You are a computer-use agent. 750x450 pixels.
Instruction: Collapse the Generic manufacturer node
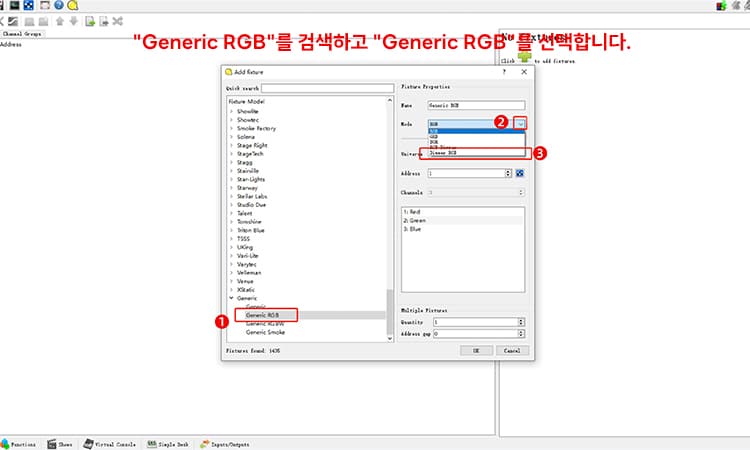point(232,298)
